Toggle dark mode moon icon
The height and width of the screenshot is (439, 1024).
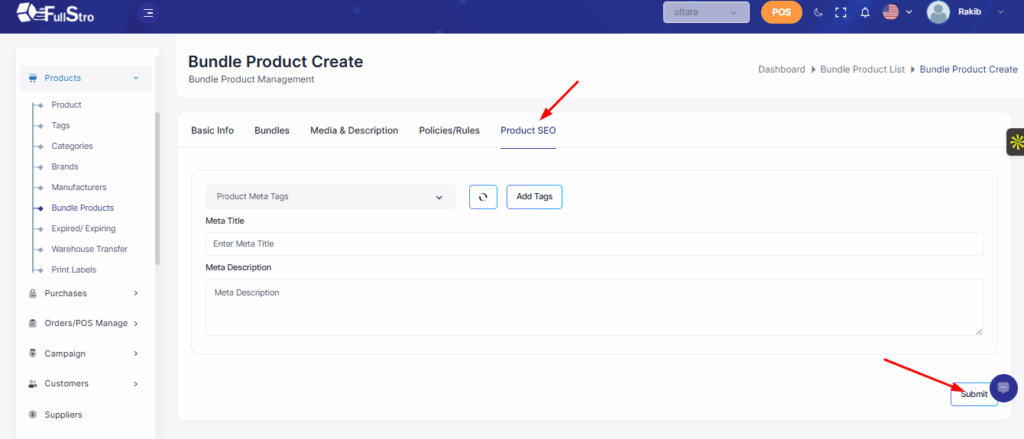click(817, 13)
